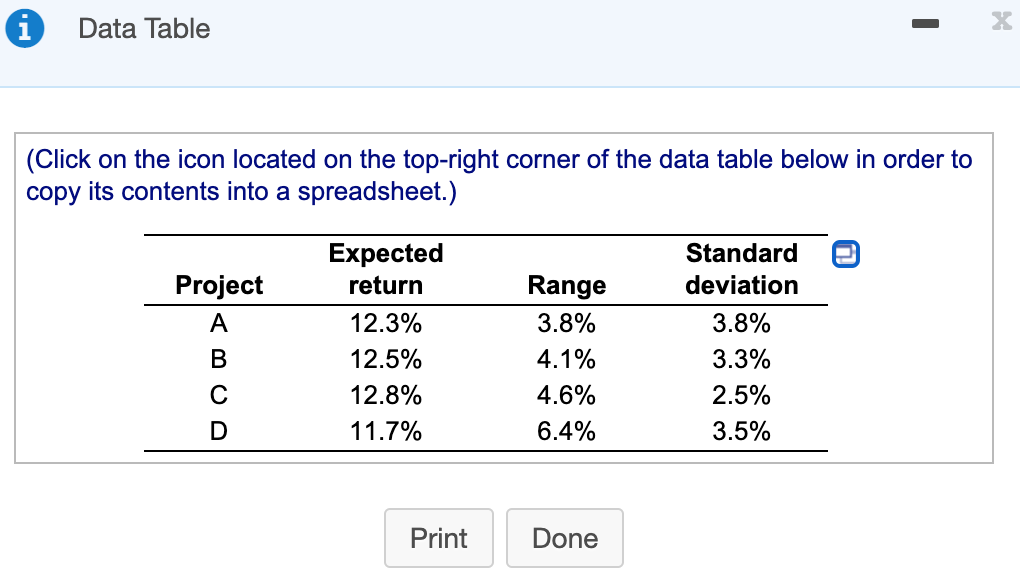
Task: Click Project A's row label
Action: click(218, 323)
